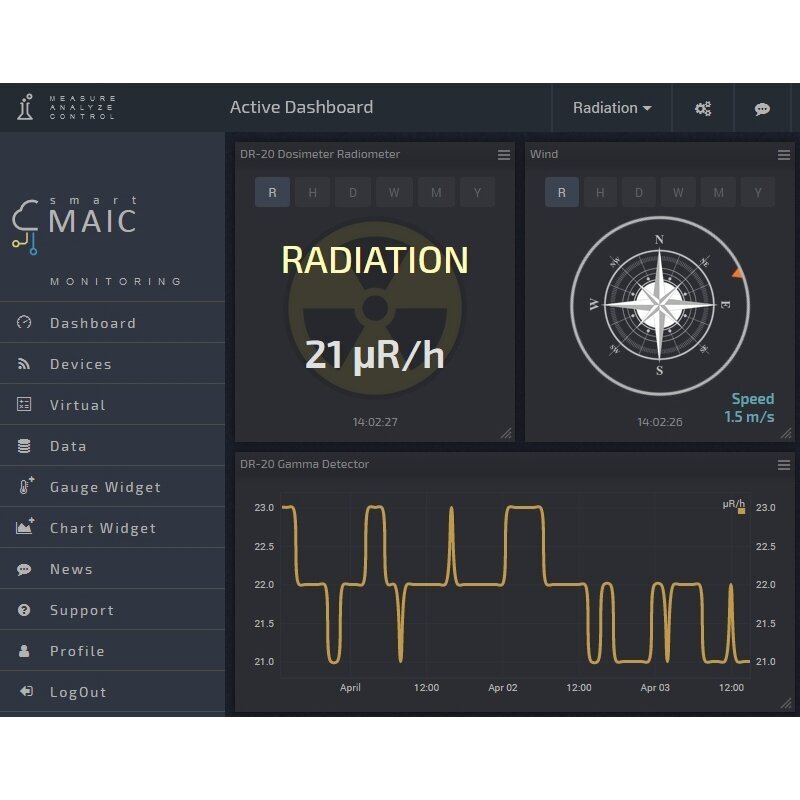Click the News speech bubble icon
This screenshot has height=800, width=800.
pos(24,569)
